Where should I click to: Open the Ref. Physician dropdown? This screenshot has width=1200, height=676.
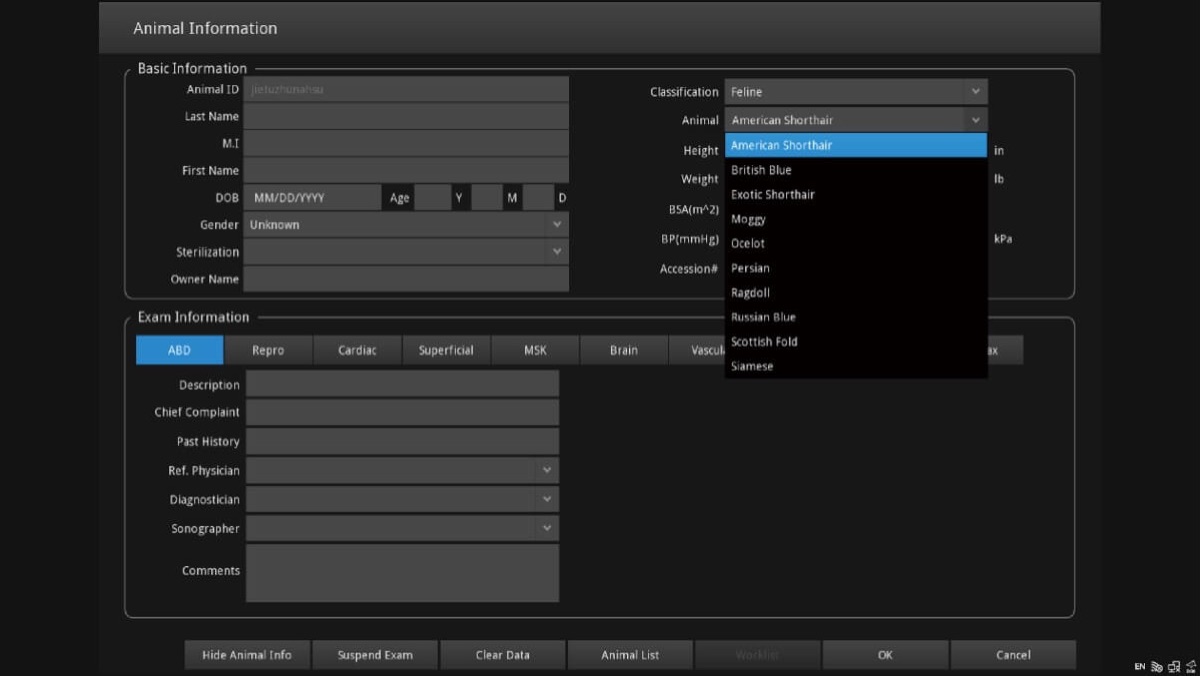click(x=547, y=470)
